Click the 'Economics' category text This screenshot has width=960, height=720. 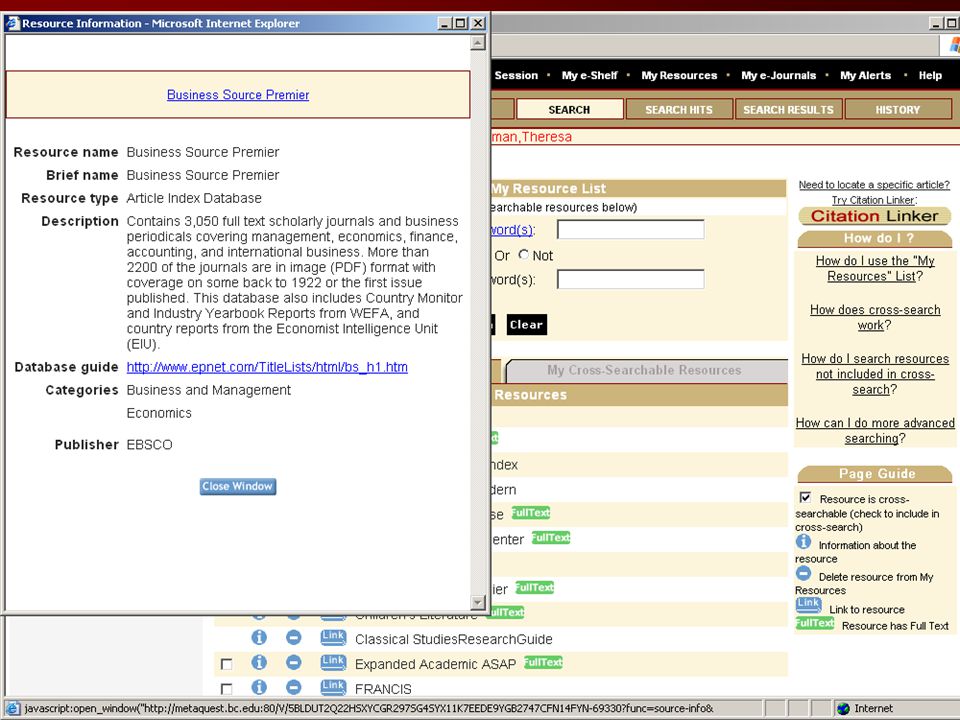tap(159, 413)
